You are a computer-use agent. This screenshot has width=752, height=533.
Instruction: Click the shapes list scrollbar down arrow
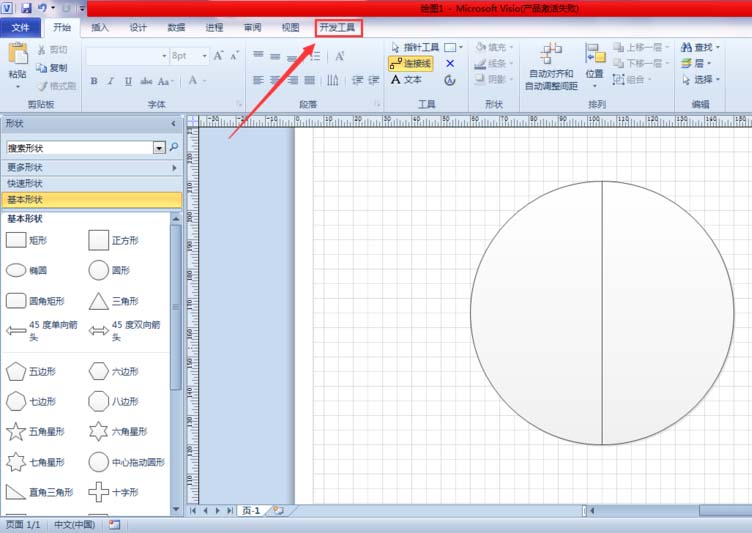[x=176, y=509]
